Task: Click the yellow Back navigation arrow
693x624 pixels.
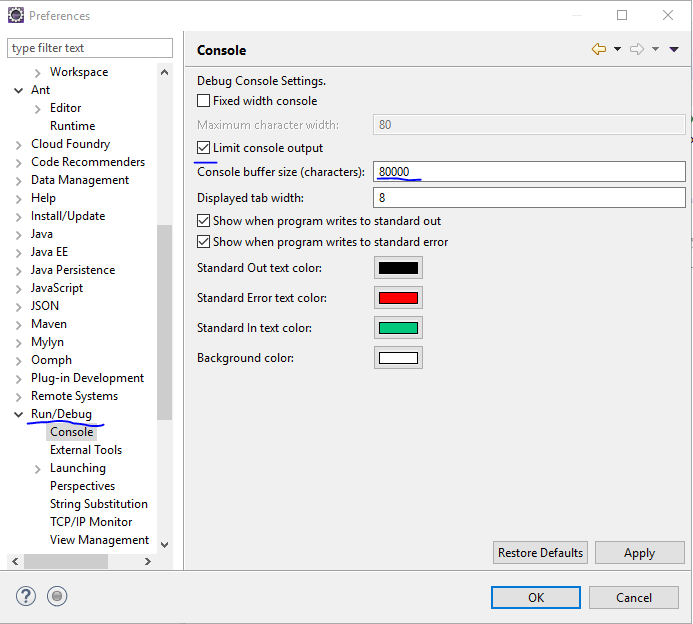Action: point(599,49)
